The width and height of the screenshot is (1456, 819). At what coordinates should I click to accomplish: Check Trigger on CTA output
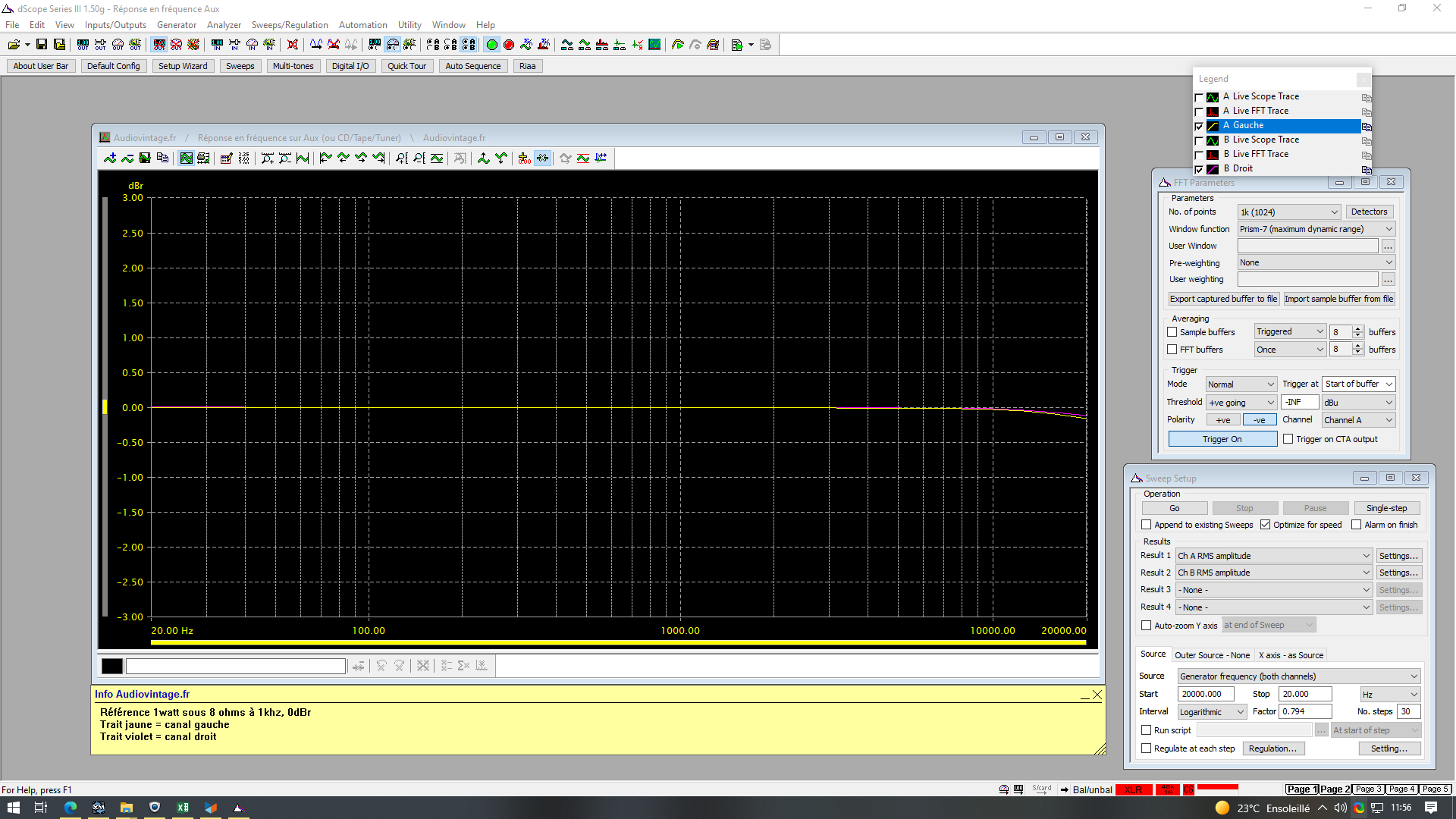click(x=1288, y=439)
